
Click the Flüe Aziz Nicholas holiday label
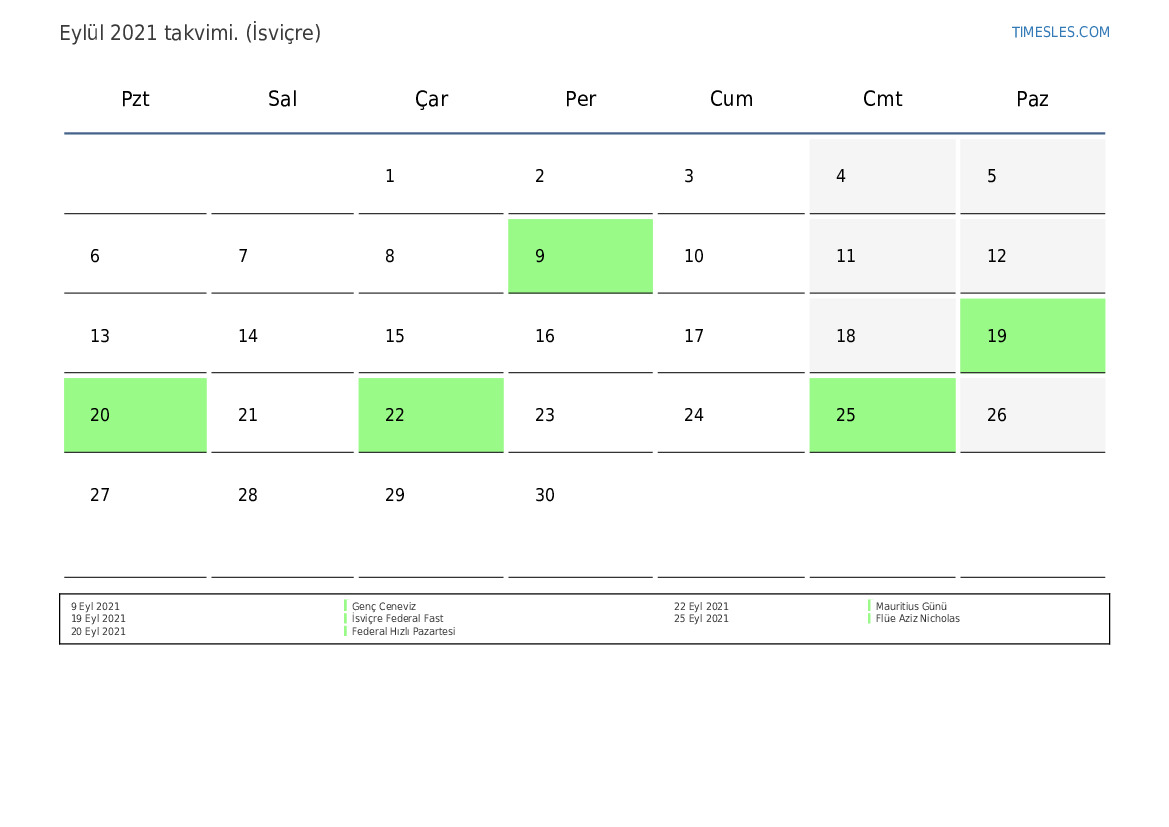[x=917, y=619]
